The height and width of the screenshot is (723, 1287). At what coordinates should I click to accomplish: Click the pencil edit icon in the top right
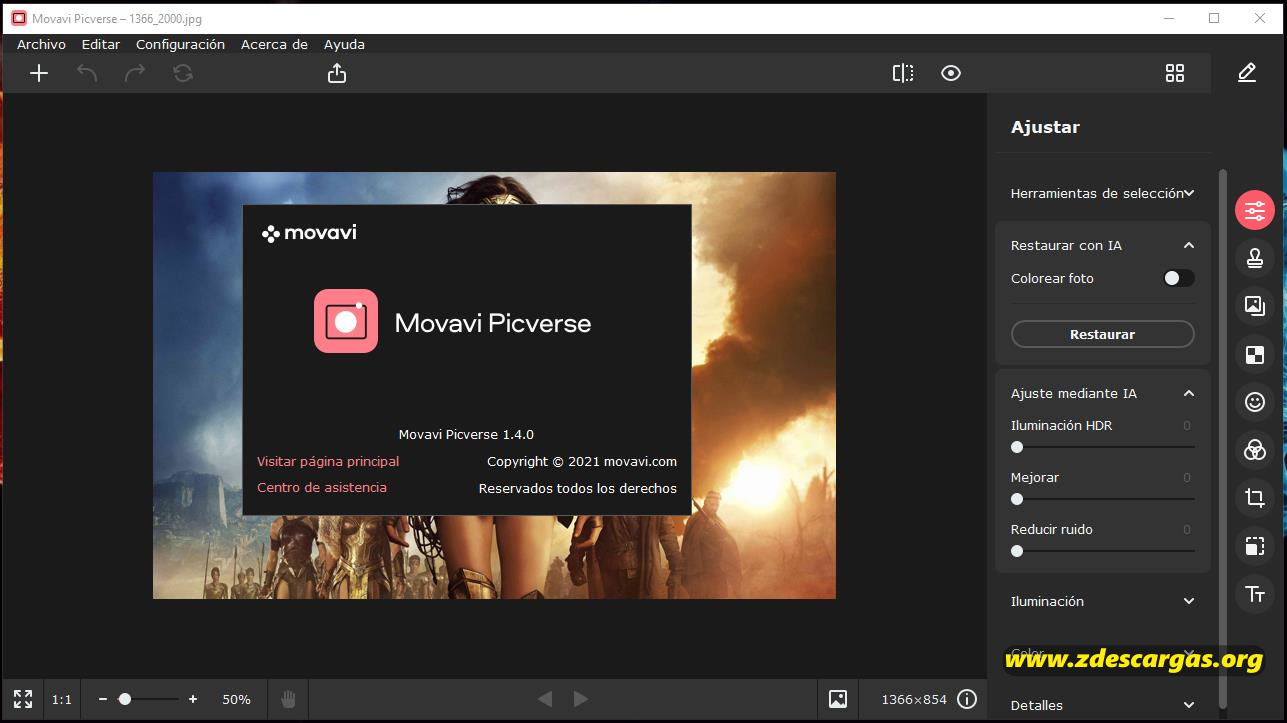1247,73
